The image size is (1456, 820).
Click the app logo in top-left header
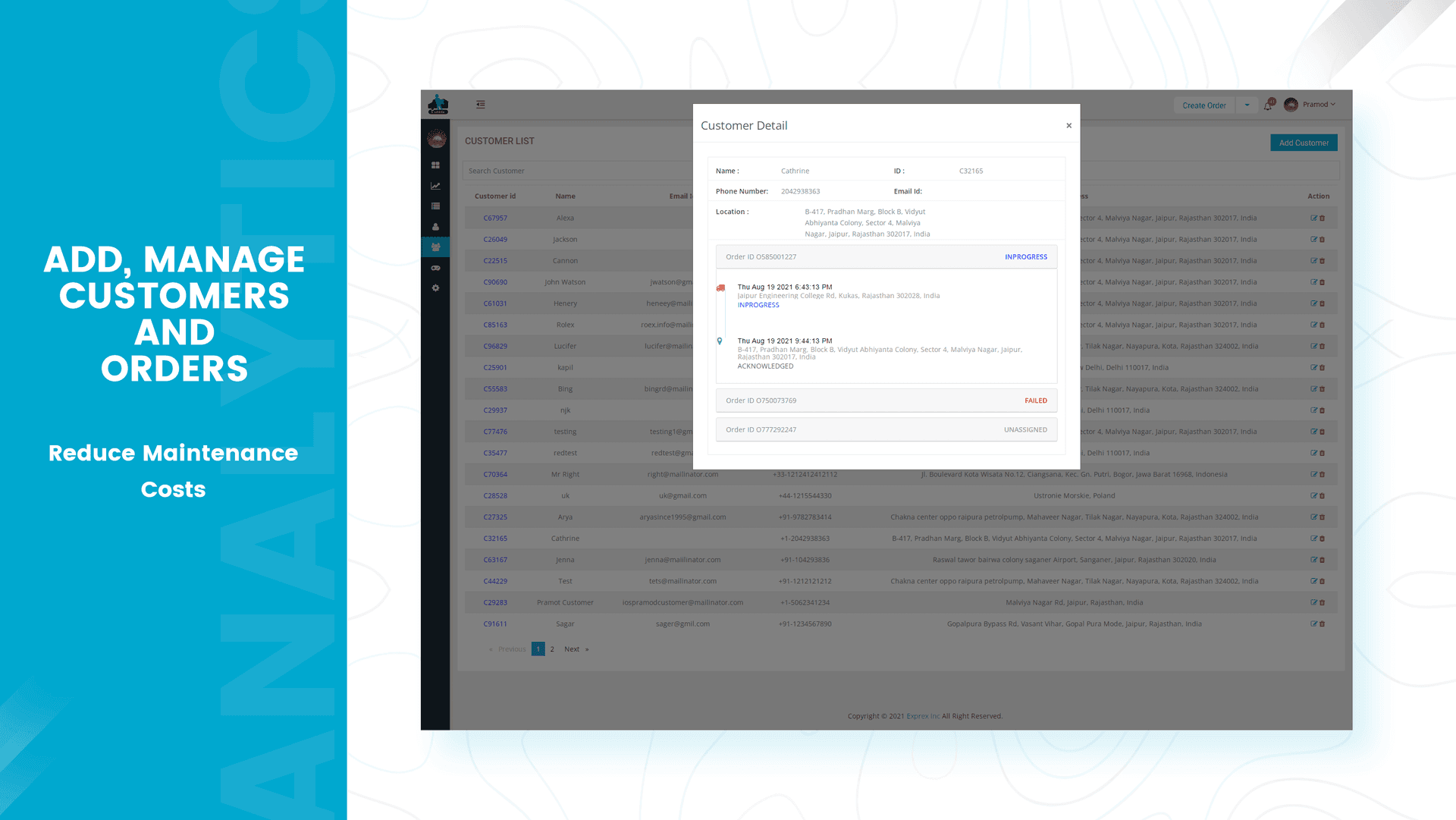tap(438, 105)
